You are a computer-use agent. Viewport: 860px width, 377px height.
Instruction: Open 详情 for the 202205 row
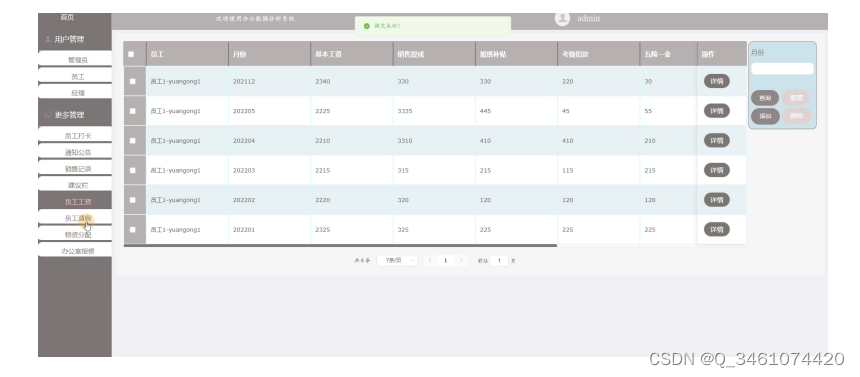click(x=716, y=111)
